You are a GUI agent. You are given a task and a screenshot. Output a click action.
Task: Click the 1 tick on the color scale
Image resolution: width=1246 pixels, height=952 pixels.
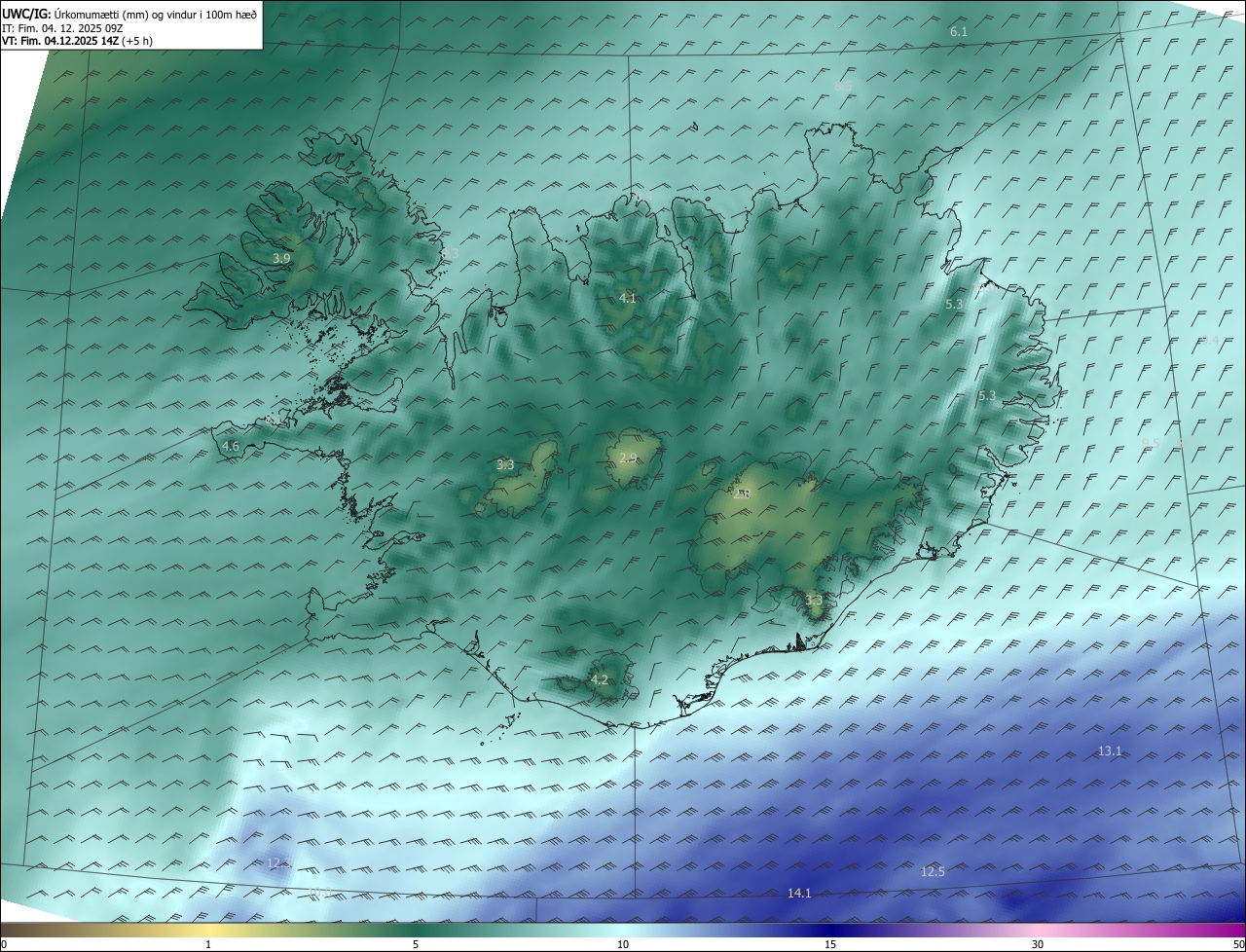pos(208,944)
